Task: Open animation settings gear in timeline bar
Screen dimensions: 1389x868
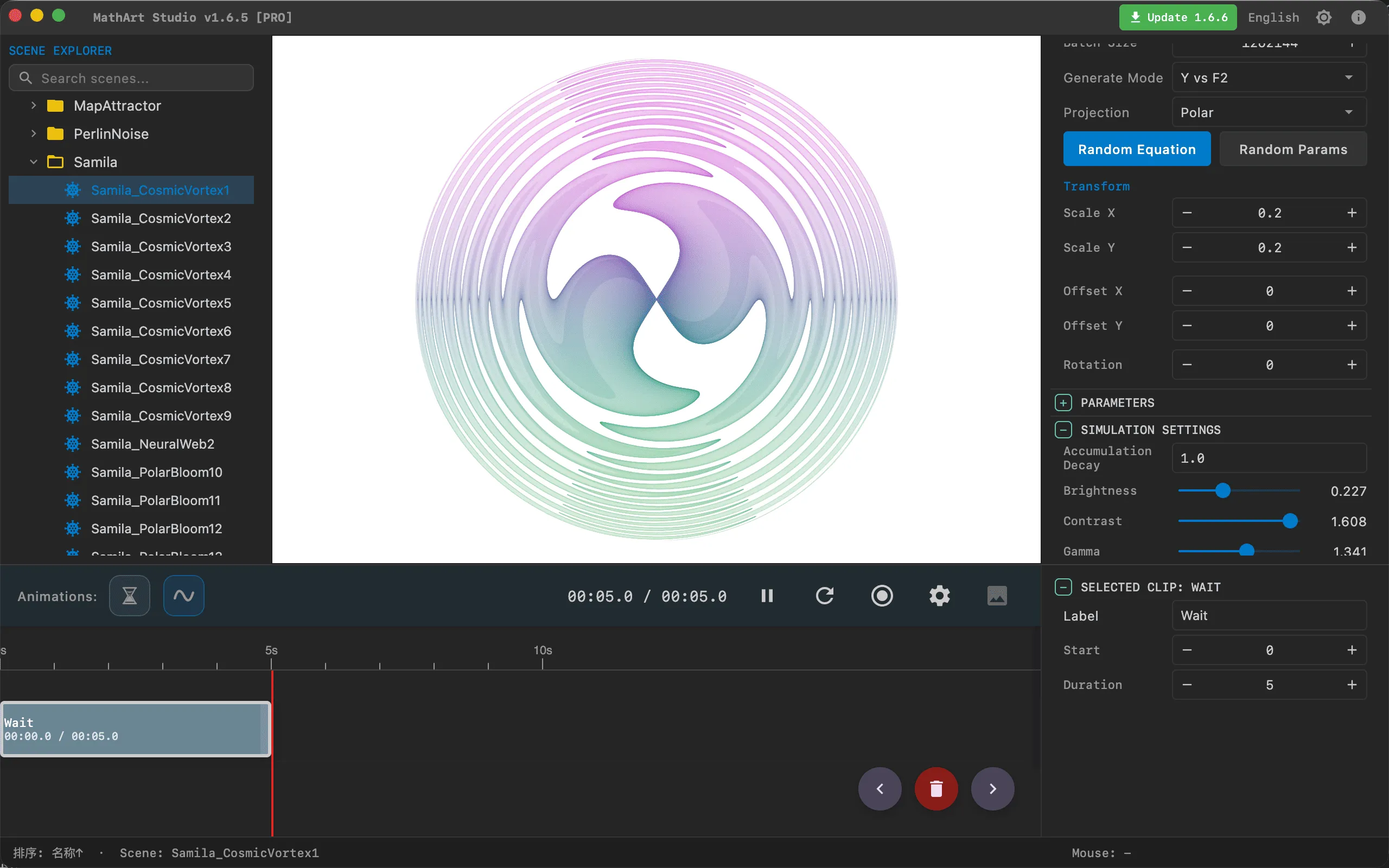Action: [x=940, y=596]
